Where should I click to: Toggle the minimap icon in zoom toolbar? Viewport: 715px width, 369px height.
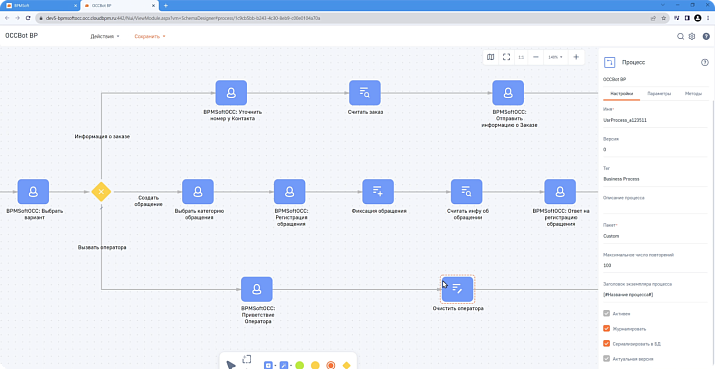click(x=491, y=57)
